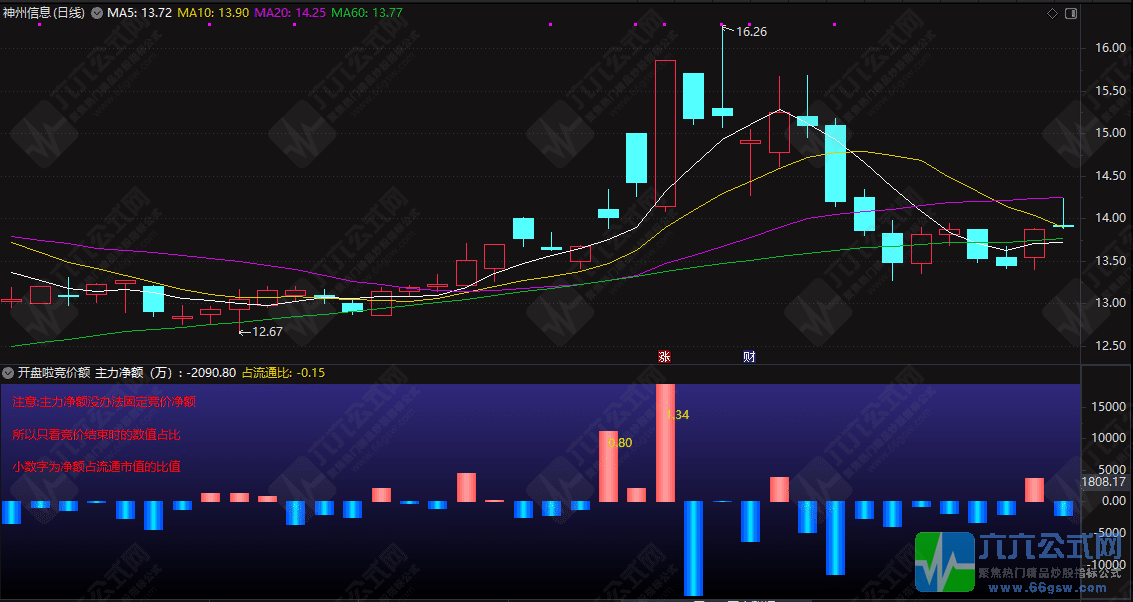Click the 1808.17 value tag on axis

[x=1107, y=483]
